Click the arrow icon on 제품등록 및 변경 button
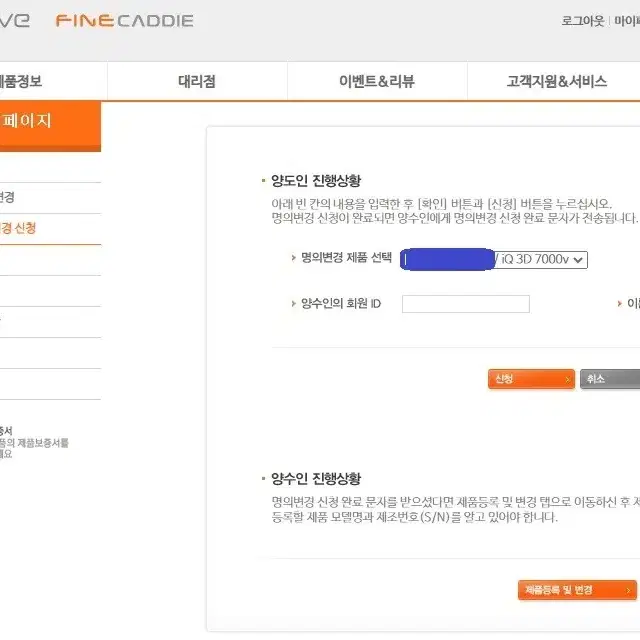Screen dimensions: 640x640 (629, 590)
